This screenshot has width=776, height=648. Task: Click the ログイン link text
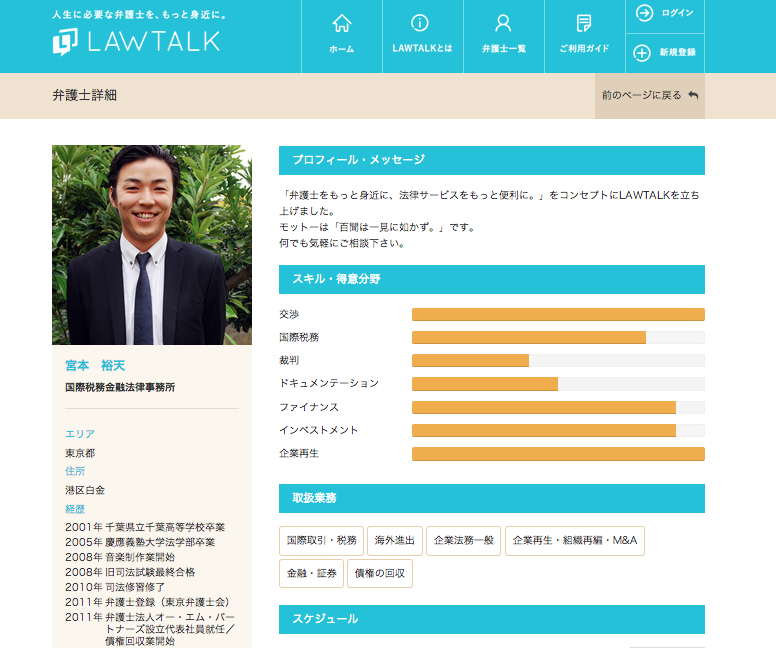point(678,13)
